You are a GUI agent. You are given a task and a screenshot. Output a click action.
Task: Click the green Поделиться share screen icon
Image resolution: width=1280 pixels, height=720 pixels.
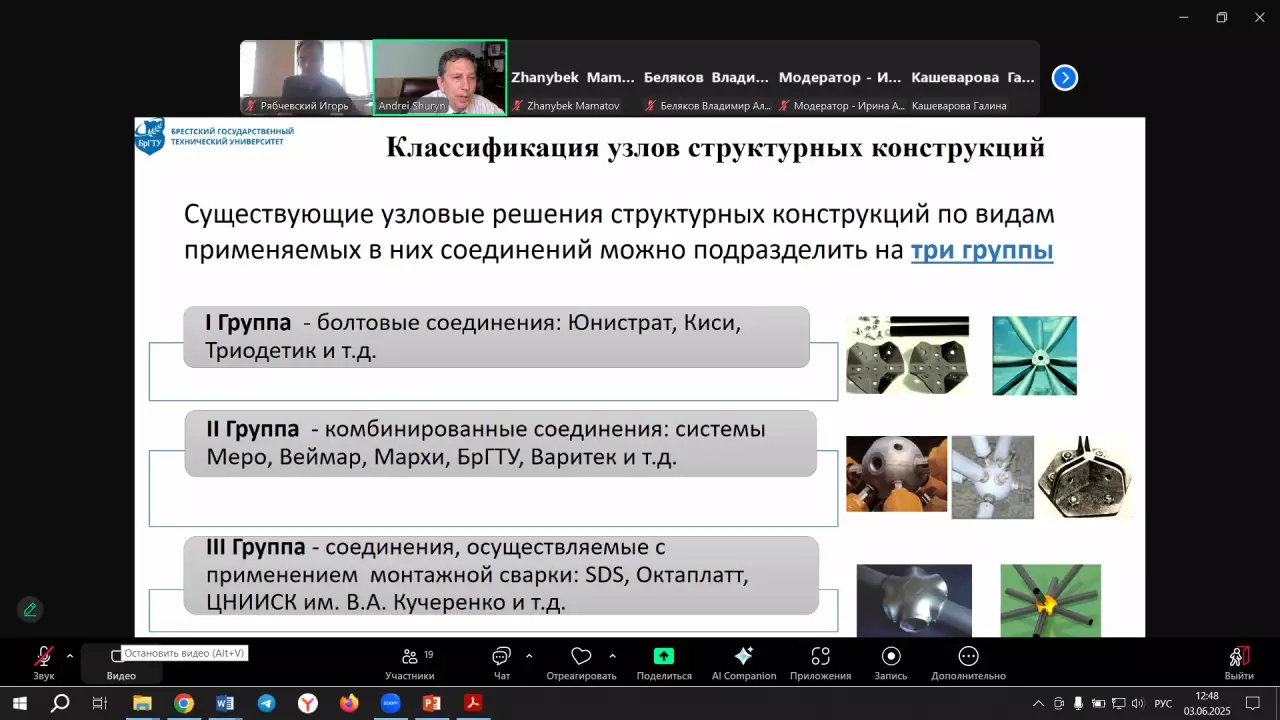(664, 656)
